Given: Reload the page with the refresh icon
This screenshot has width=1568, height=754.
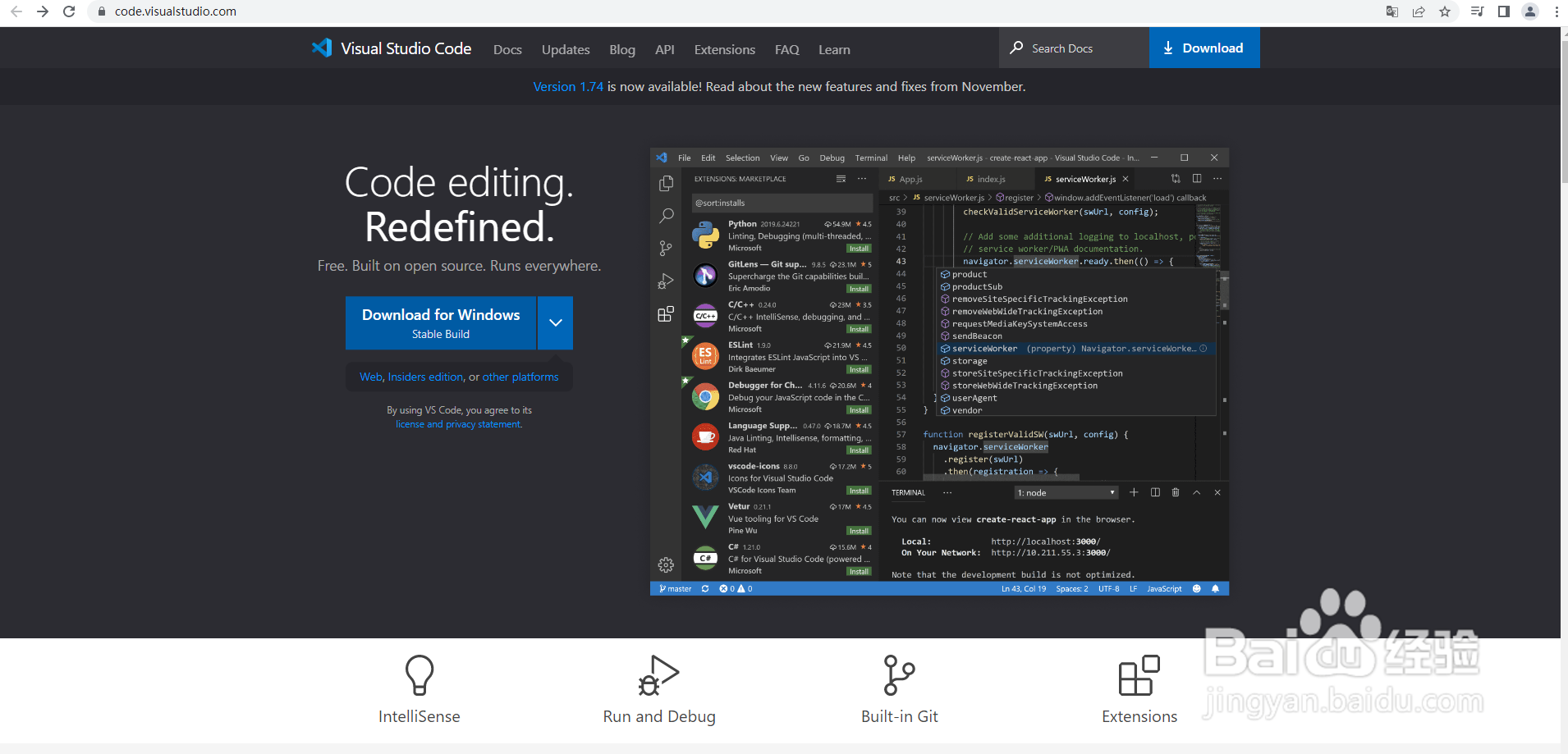Looking at the screenshot, I should click(69, 11).
